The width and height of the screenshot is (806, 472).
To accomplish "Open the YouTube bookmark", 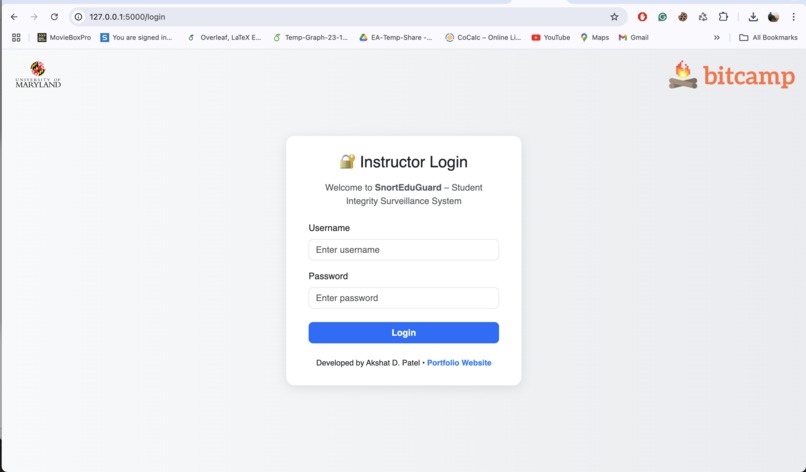I will coord(551,38).
